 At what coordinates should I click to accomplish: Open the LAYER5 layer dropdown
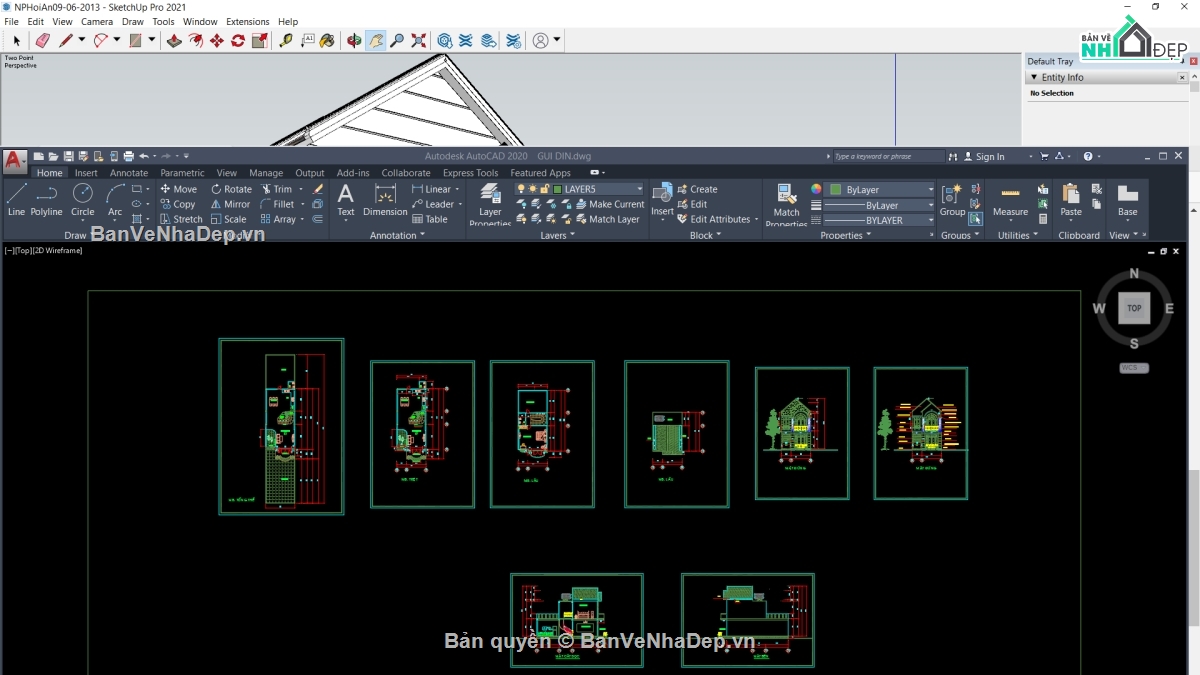tap(640, 188)
